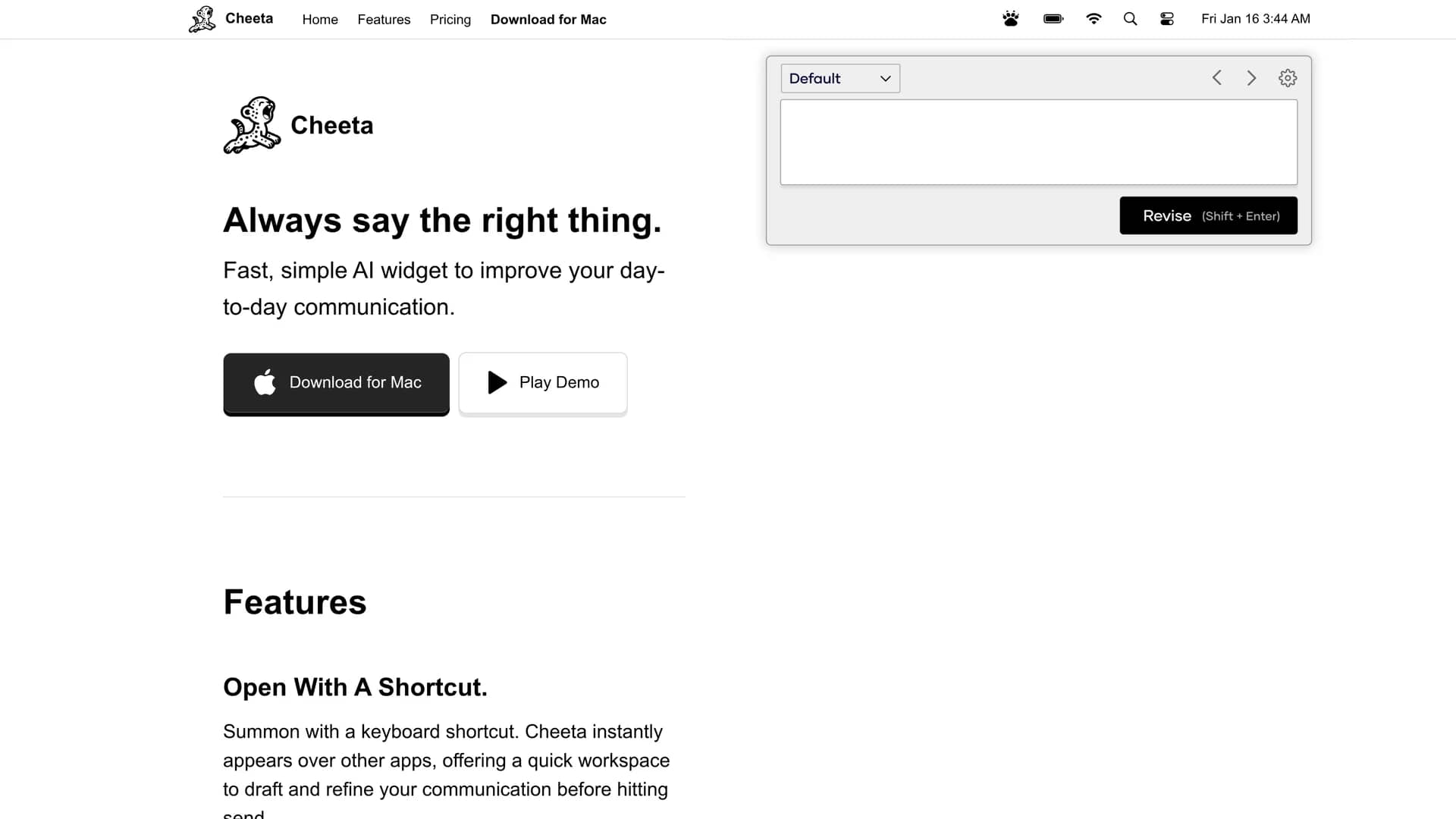Check the battery status icon

[x=1053, y=19]
